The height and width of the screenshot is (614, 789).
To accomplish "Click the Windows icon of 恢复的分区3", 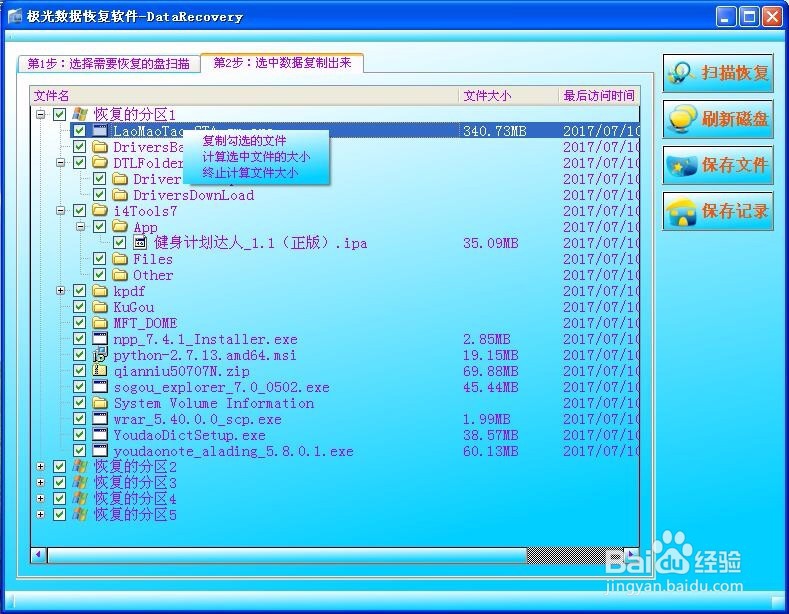I will tap(80, 483).
